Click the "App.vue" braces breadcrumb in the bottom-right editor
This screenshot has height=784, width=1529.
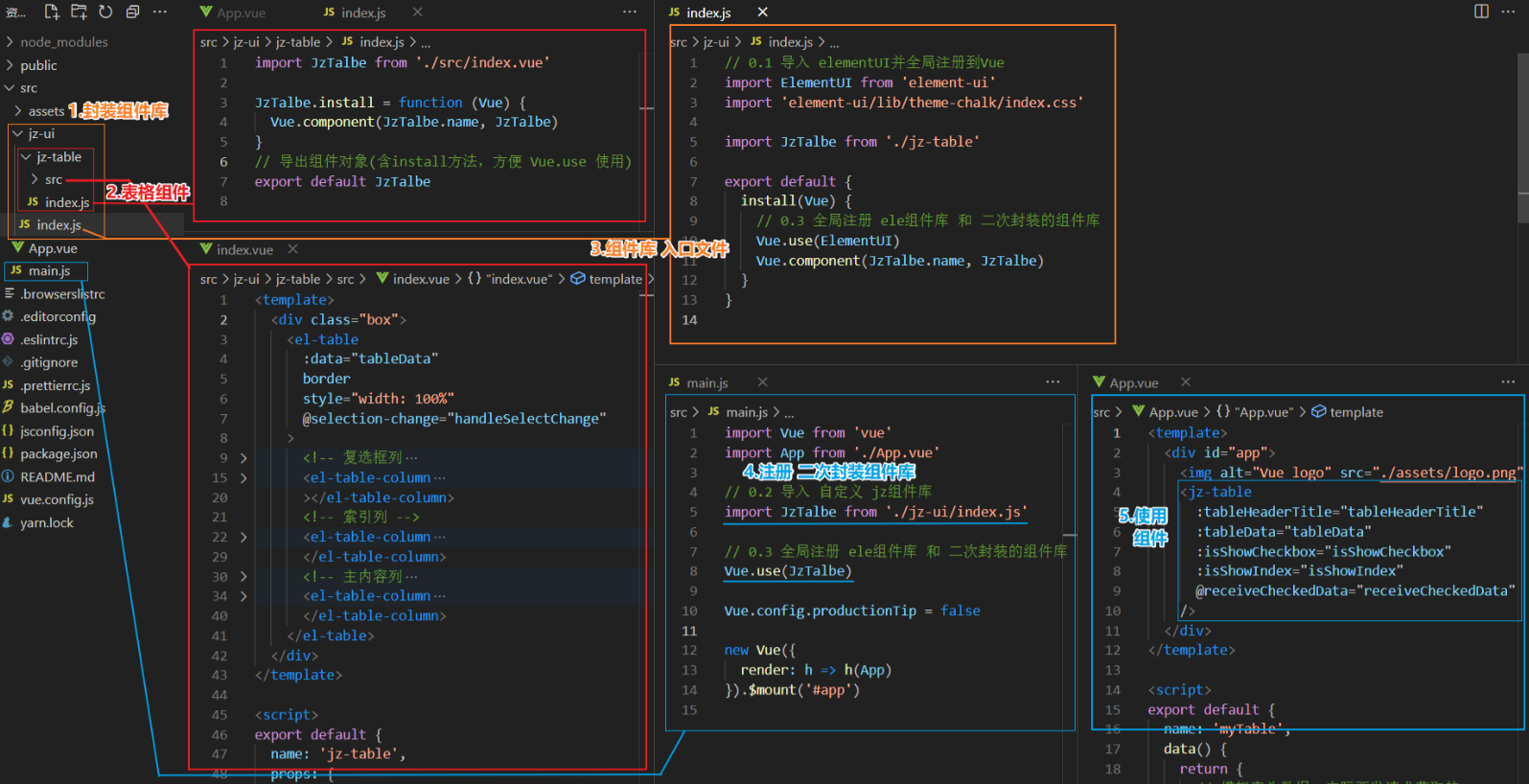point(1254,412)
